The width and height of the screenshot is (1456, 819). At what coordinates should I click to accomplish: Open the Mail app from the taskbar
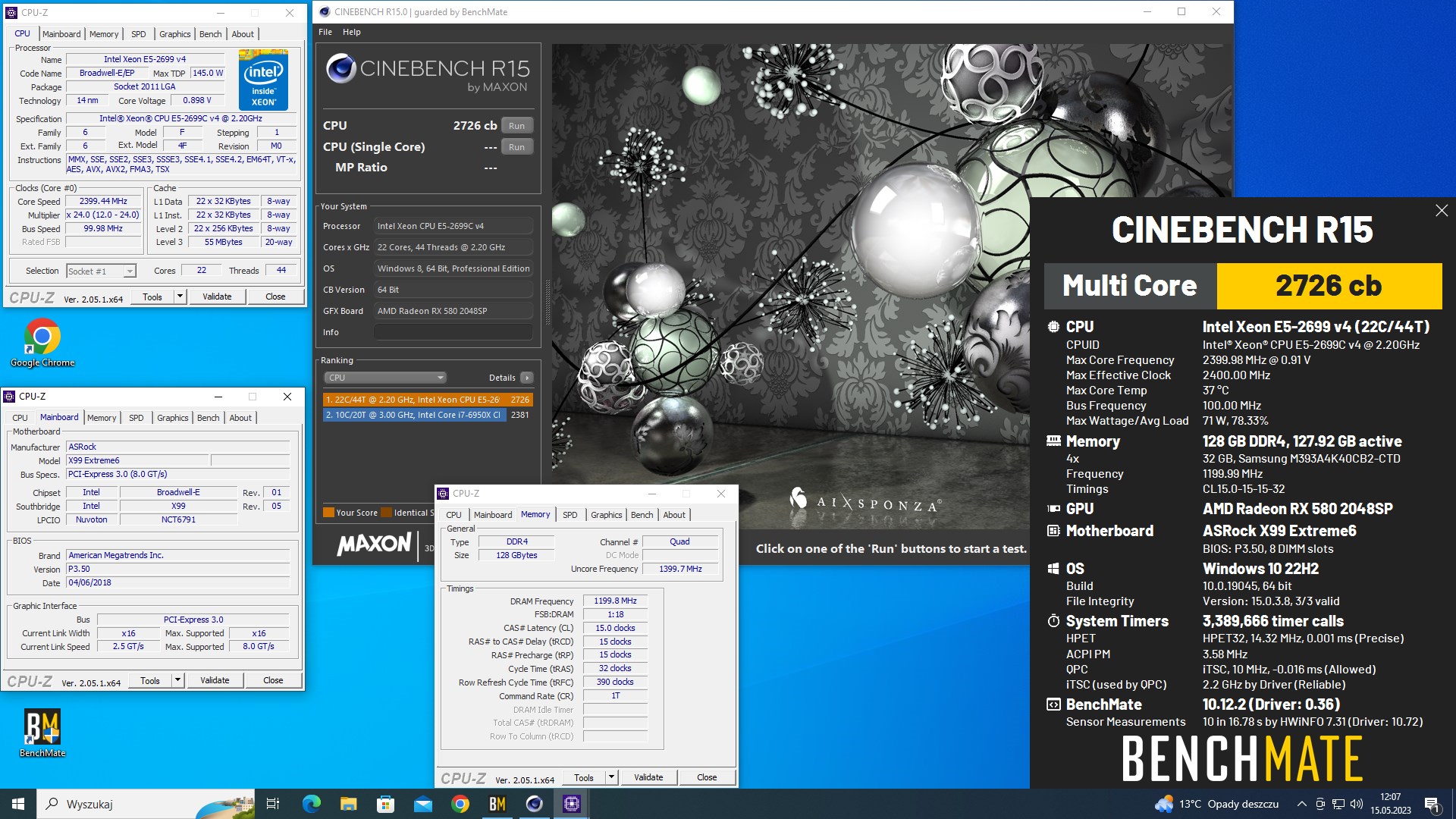click(x=422, y=804)
